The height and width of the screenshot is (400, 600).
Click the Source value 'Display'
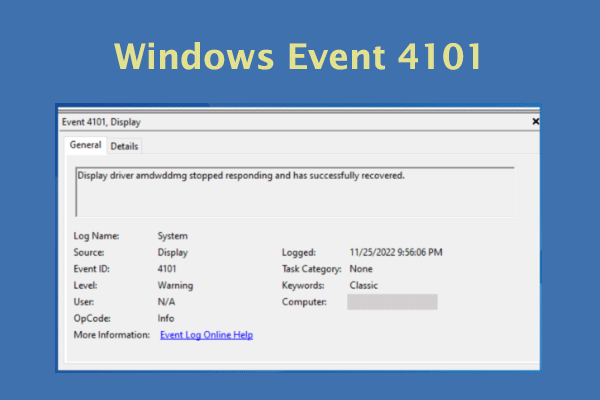tap(173, 253)
